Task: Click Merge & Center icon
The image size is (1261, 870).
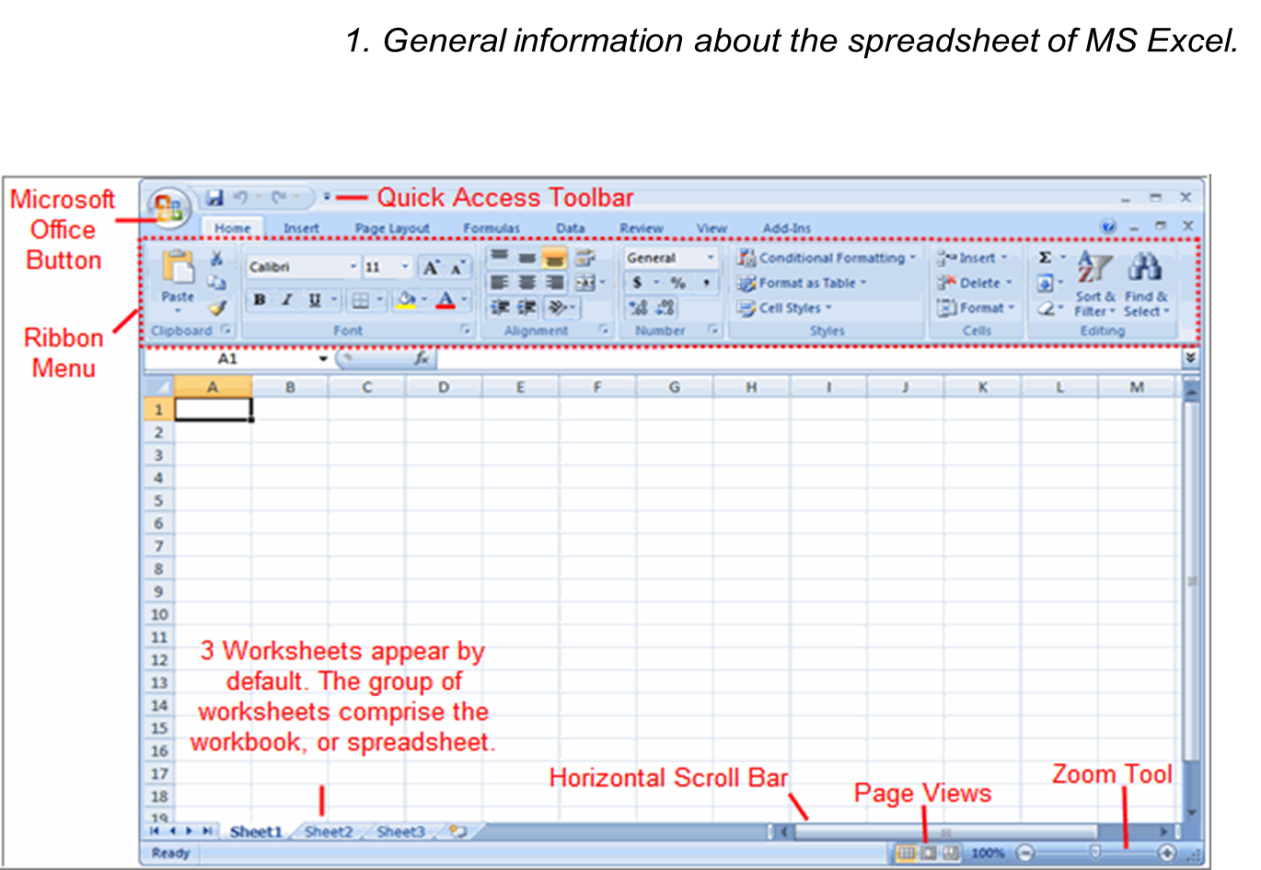Action: click(x=587, y=284)
